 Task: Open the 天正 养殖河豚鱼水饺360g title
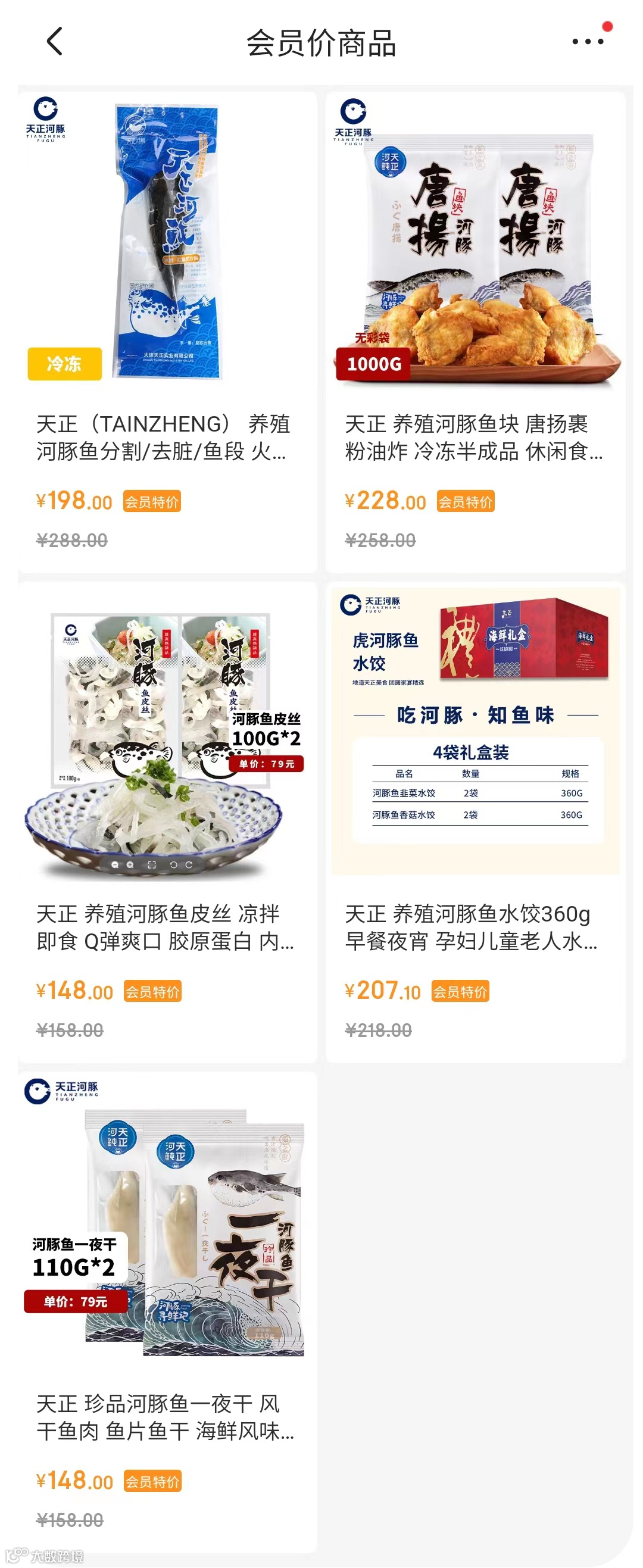[x=472, y=927]
